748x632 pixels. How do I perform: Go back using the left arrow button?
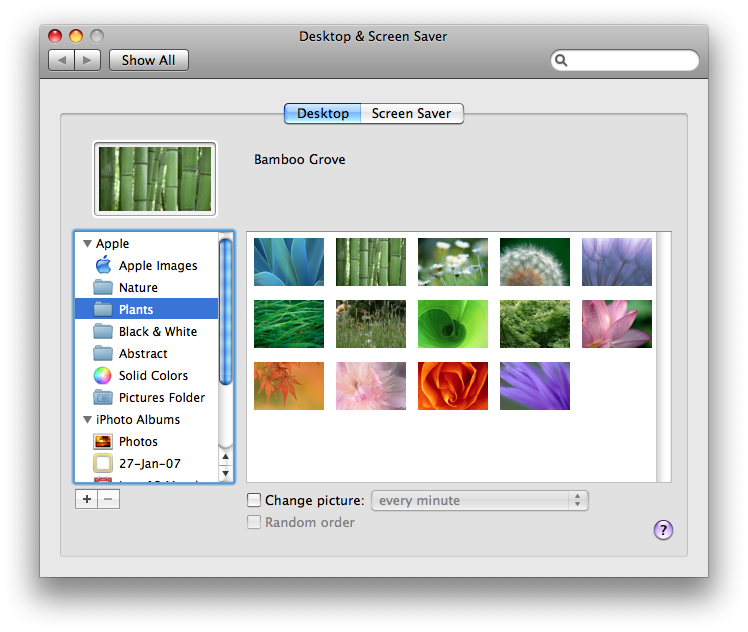[61, 60]
